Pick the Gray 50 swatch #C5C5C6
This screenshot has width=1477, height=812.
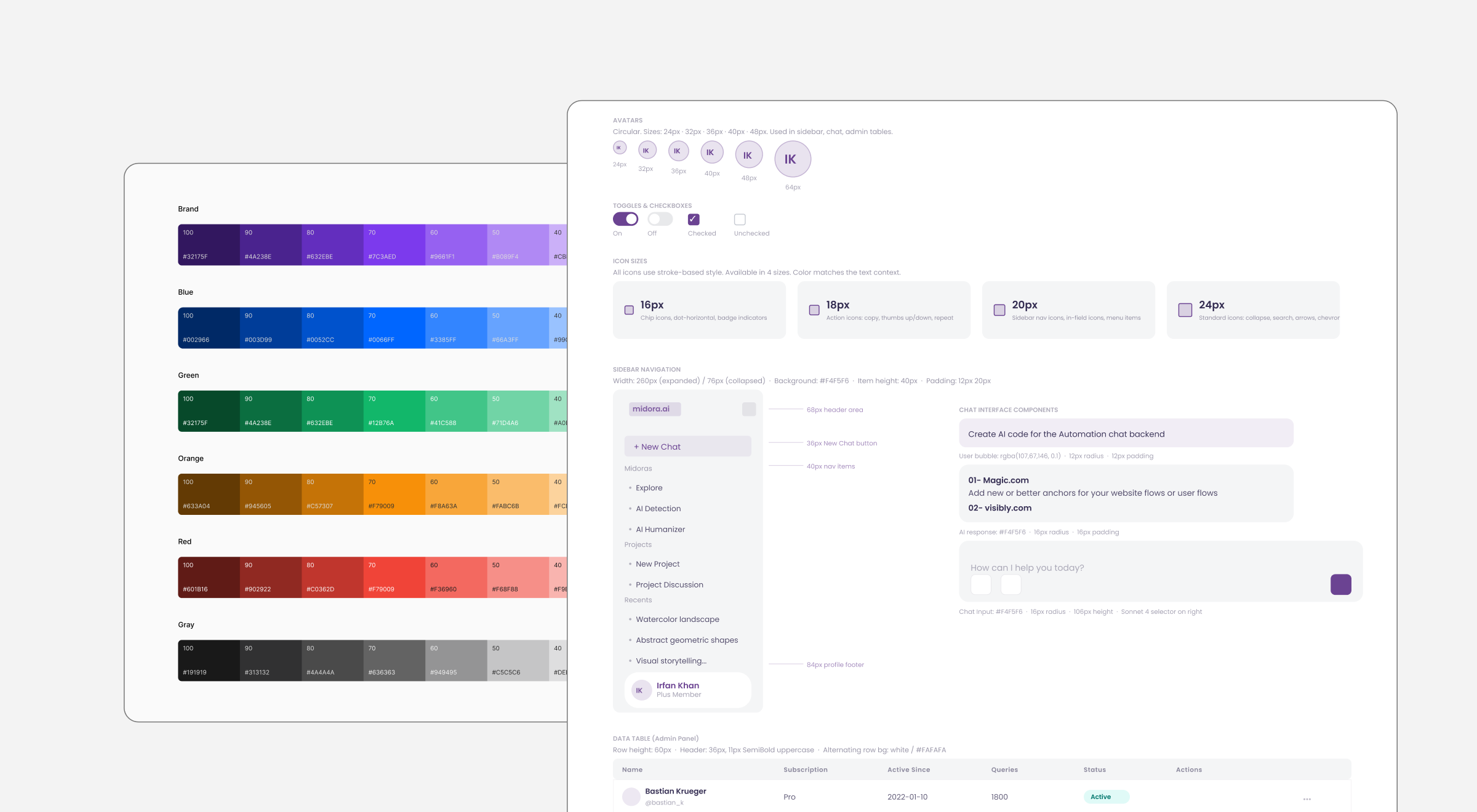click(x=518, y=661)
